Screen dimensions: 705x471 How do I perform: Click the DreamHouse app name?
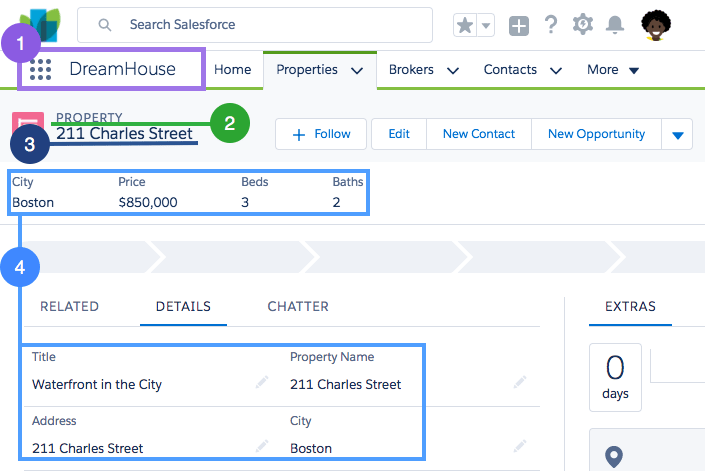tap(122, 69)
